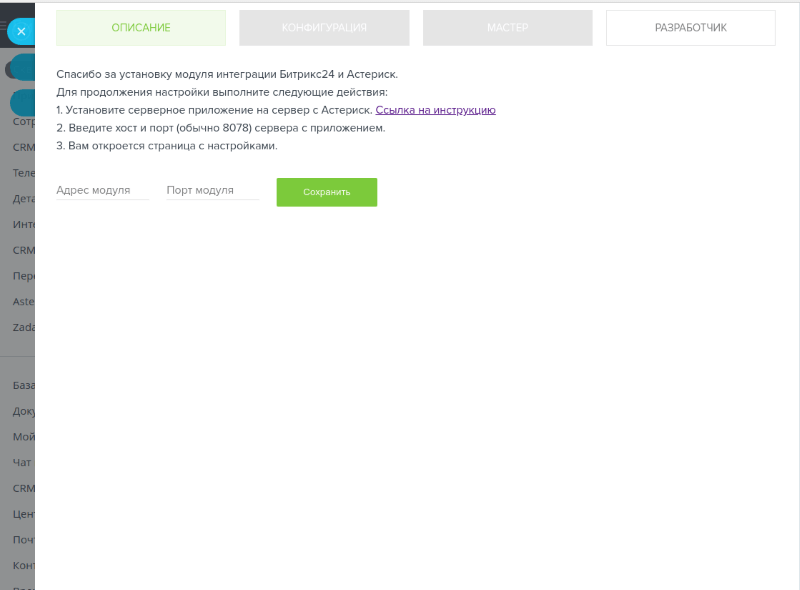This screenshot has width=800, height=590.
Task: Open the РАЗРАБОТЧИК tab
Action: pyautogui.click(x=691, y=28)
